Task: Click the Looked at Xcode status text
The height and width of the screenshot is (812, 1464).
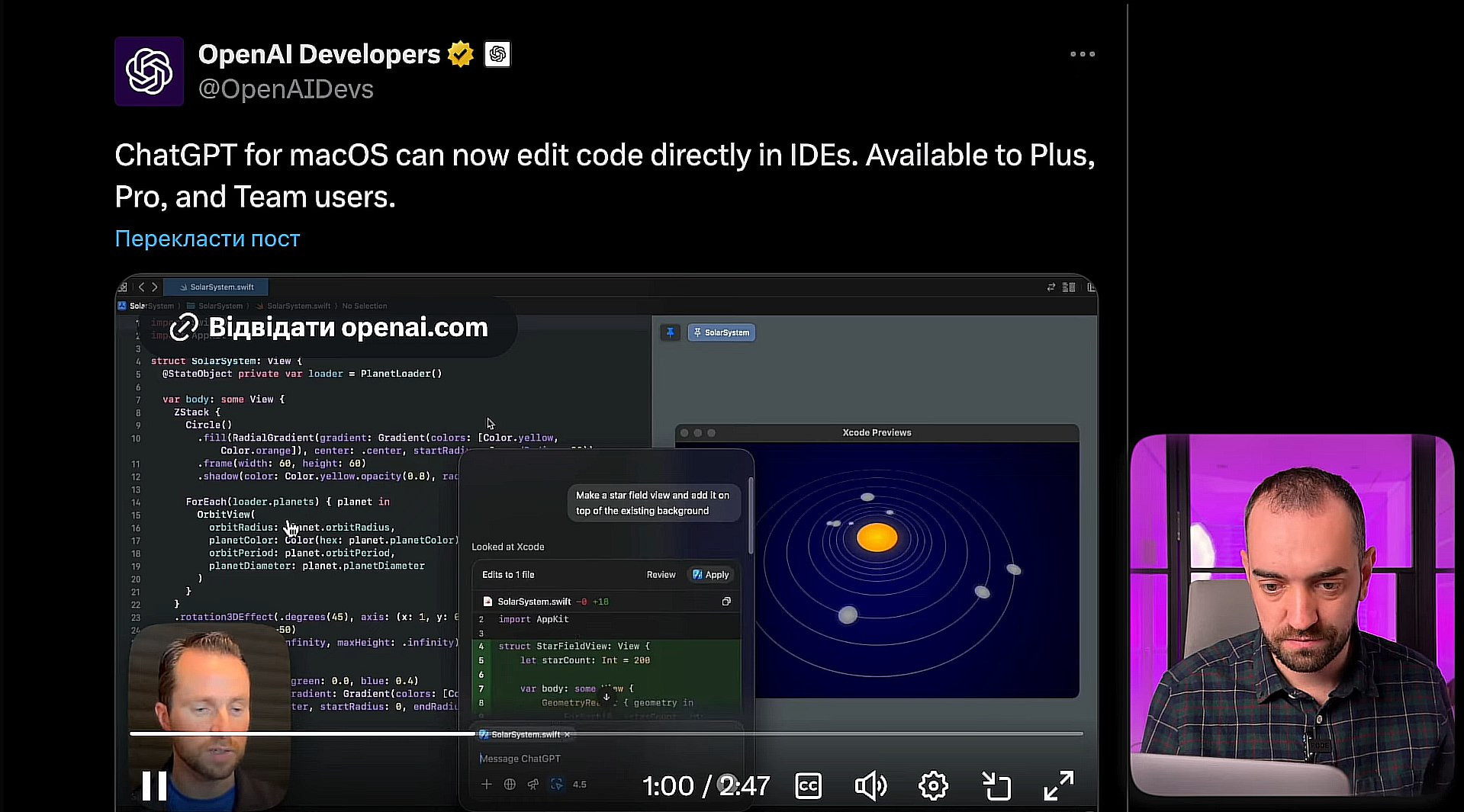Action: pos(508,547)
